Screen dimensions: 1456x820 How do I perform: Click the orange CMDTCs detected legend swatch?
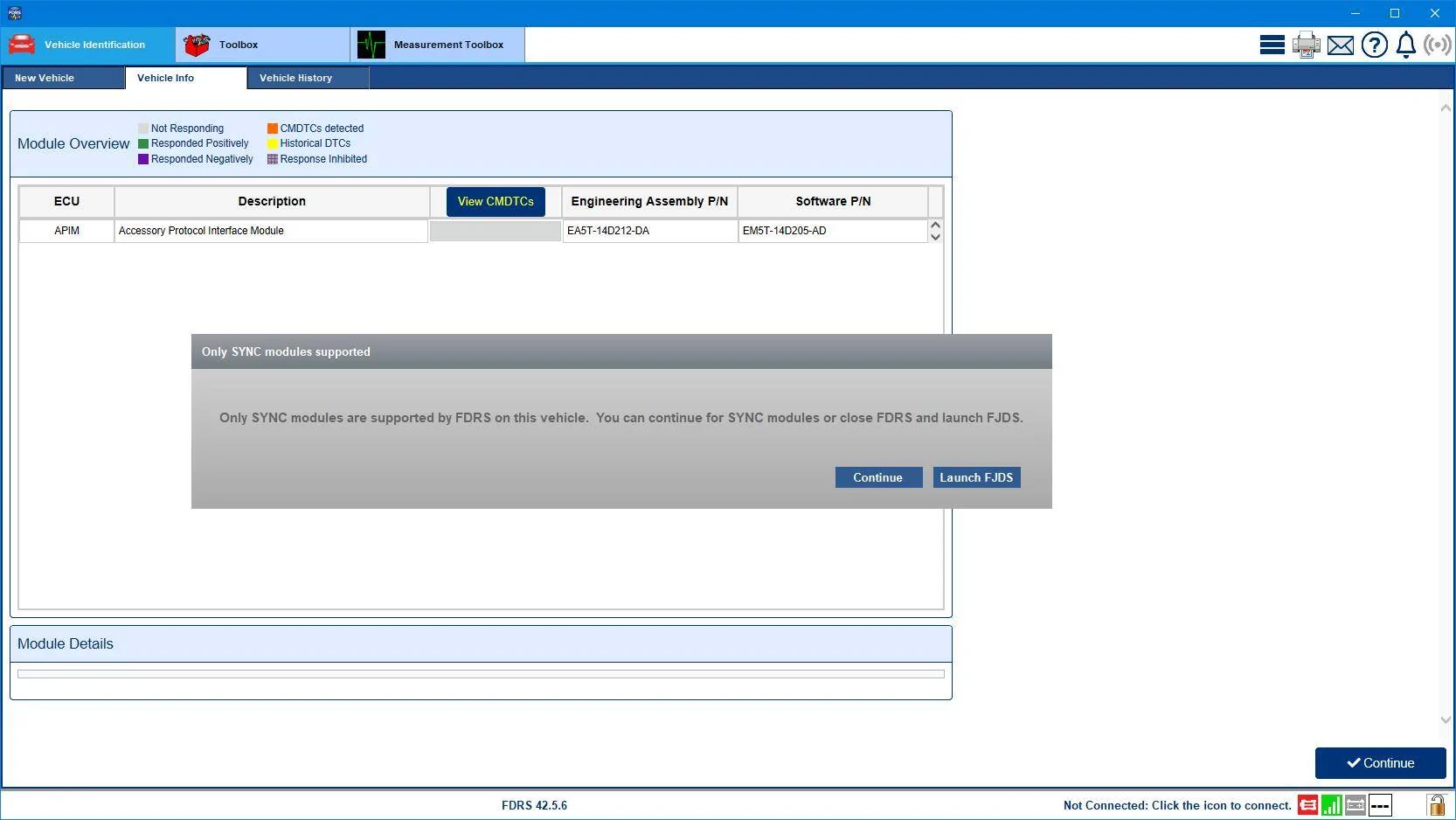[x=273, y=129]
